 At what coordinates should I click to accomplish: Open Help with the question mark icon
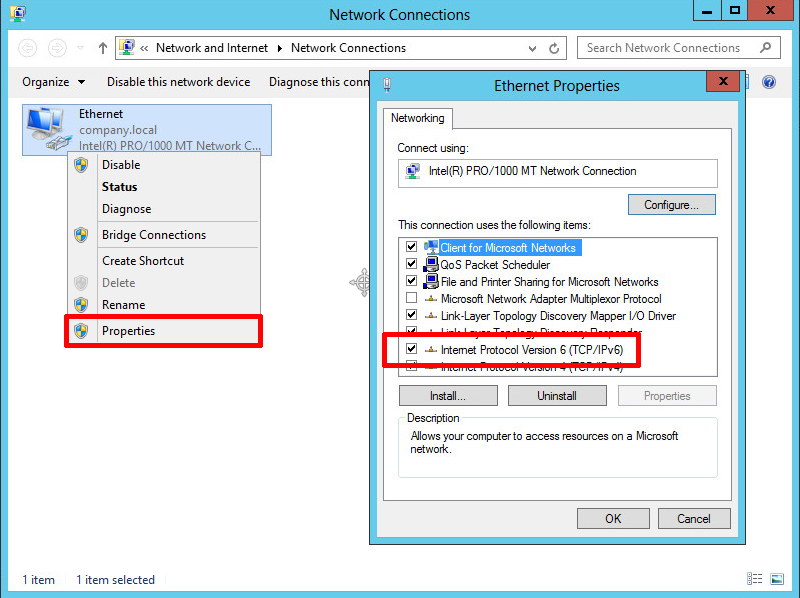point(769,82)
